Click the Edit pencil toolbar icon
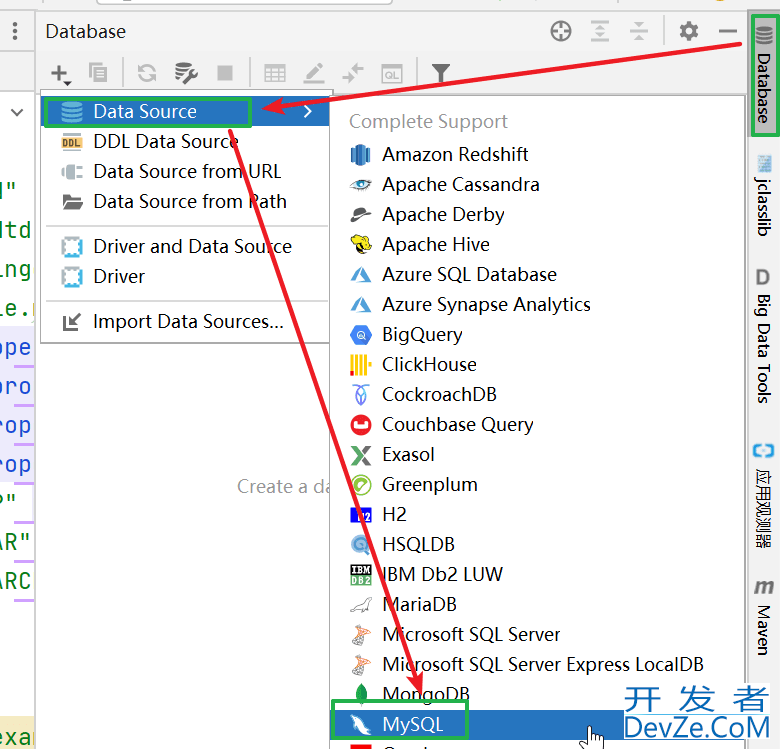The width and height of the screenshot is (780, 749). coord(314,73)
